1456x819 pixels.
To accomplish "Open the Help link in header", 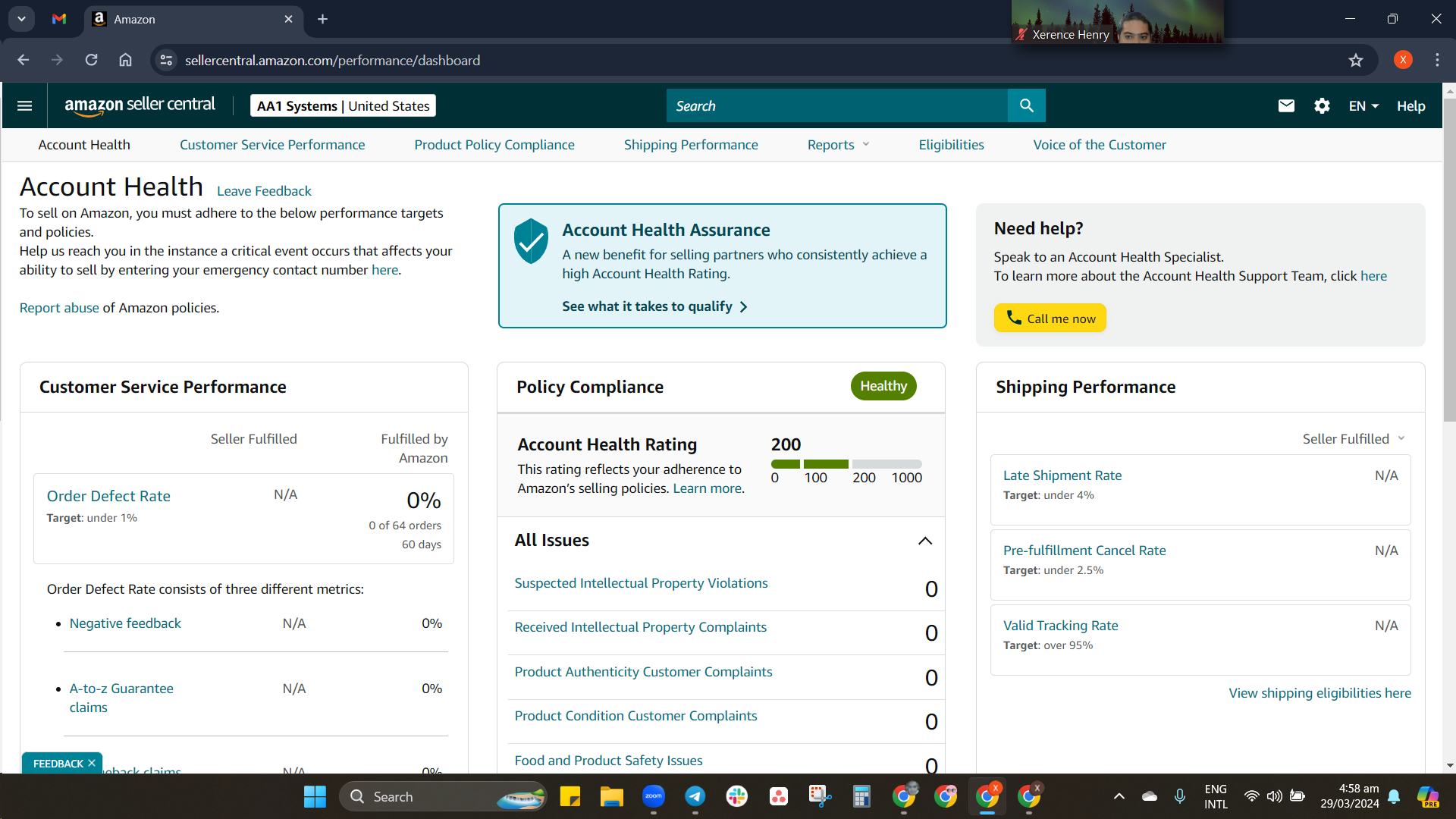I will 1410,106.
